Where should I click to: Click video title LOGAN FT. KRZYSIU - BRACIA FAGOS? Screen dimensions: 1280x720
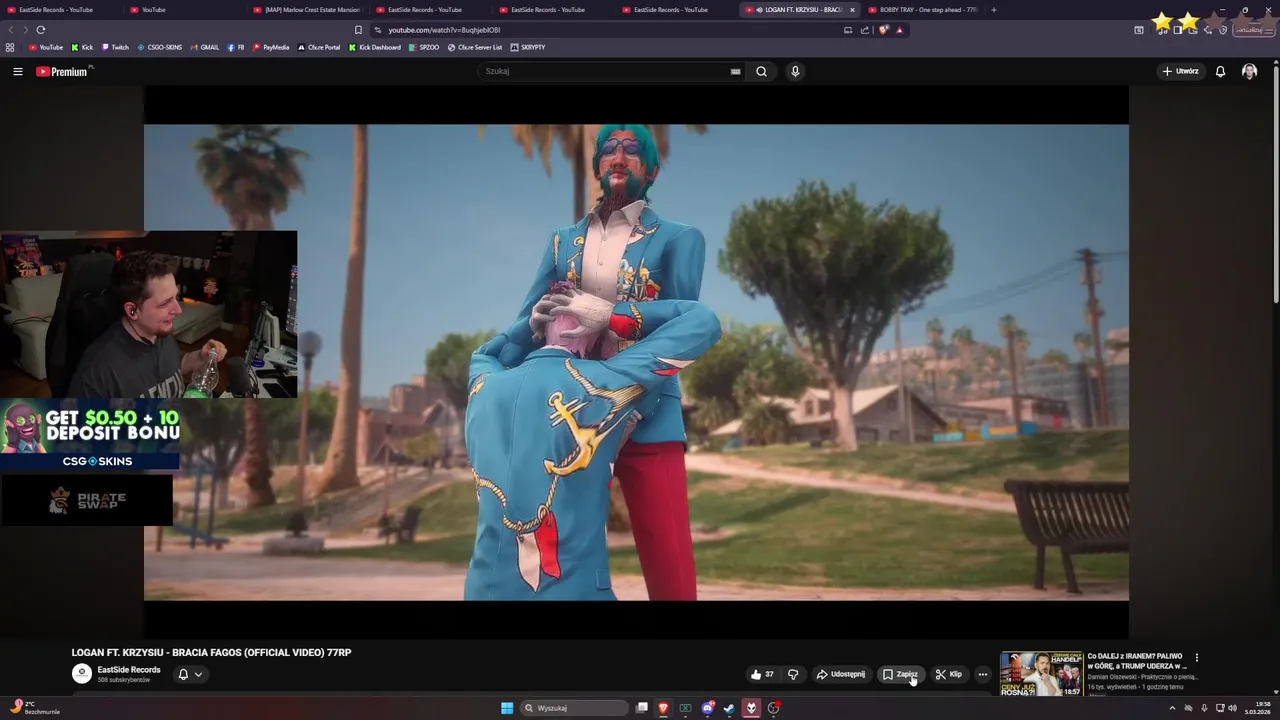click(x=211, y=652)
